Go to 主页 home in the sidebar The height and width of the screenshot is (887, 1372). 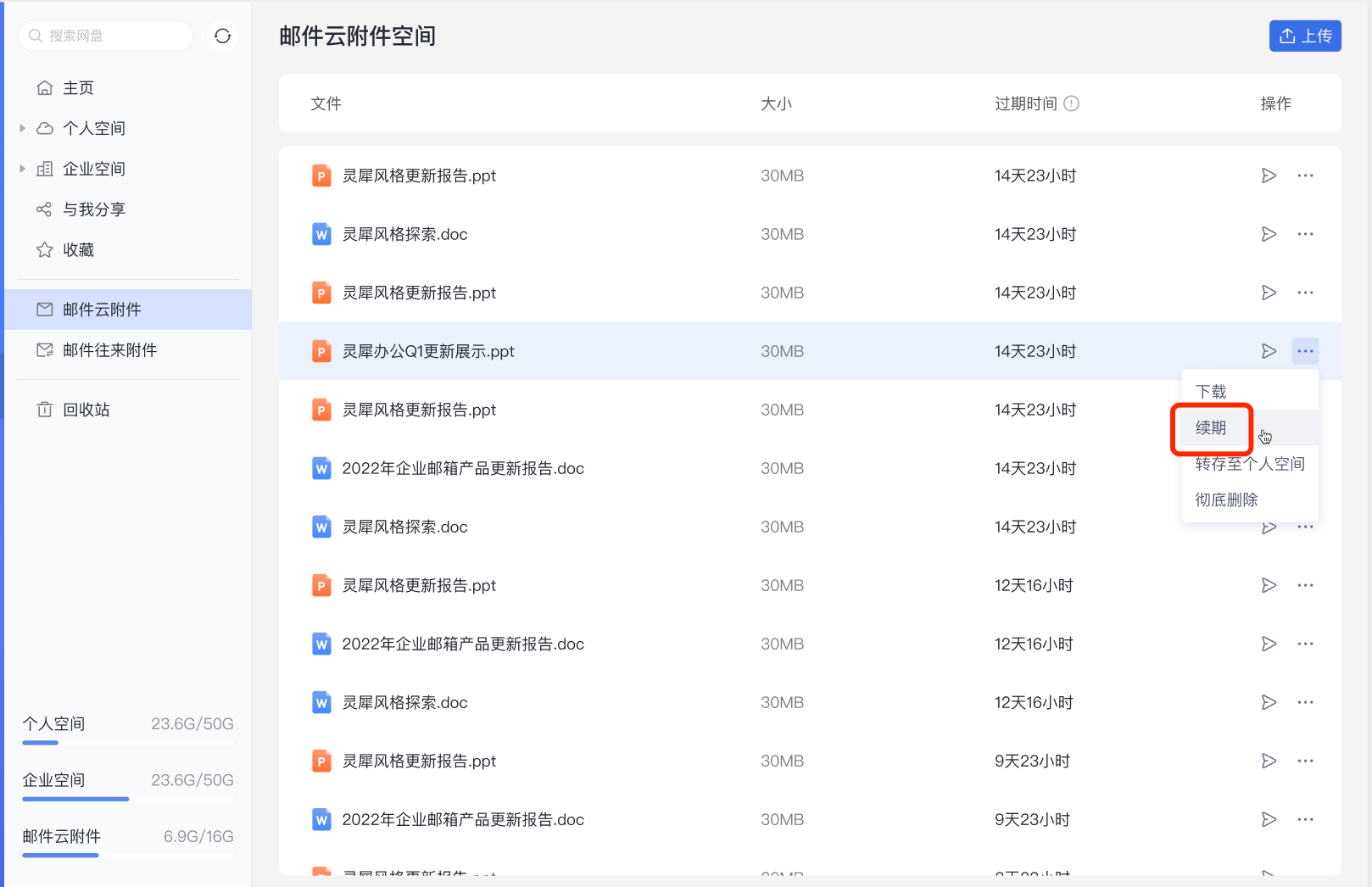(x=78, y=86)
